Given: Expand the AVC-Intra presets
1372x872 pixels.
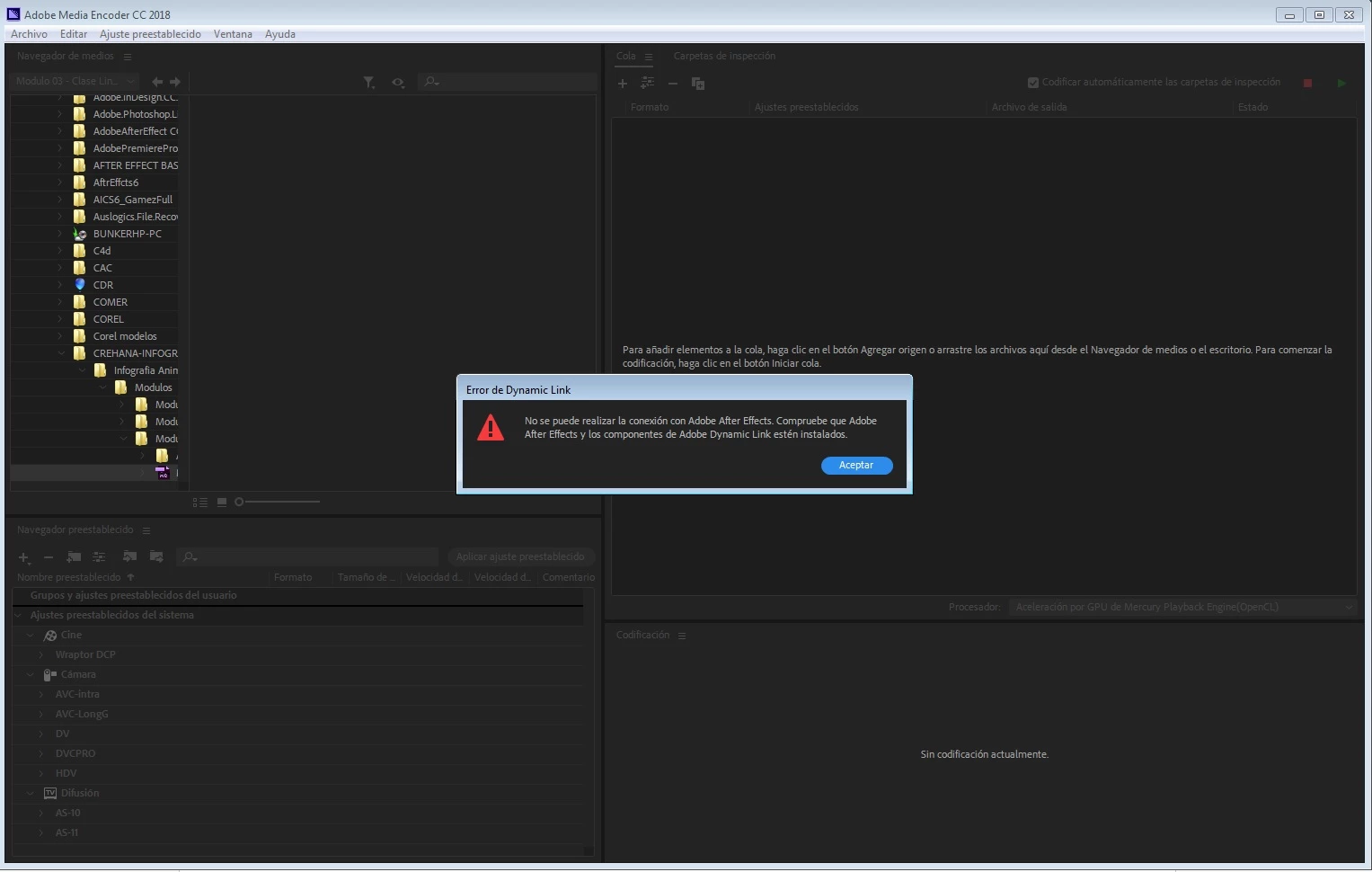Looking at the screenshot, I should pyautogui.click(x=41, y=695).
